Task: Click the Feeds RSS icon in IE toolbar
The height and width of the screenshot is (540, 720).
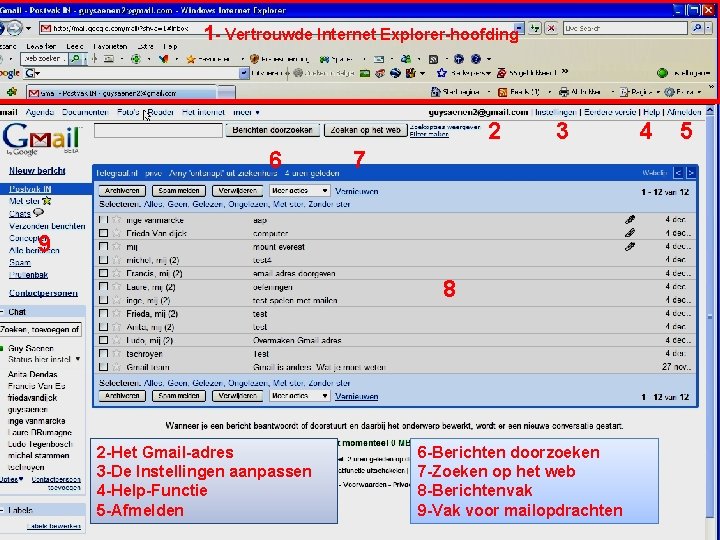Action: (x=502, y=92)
